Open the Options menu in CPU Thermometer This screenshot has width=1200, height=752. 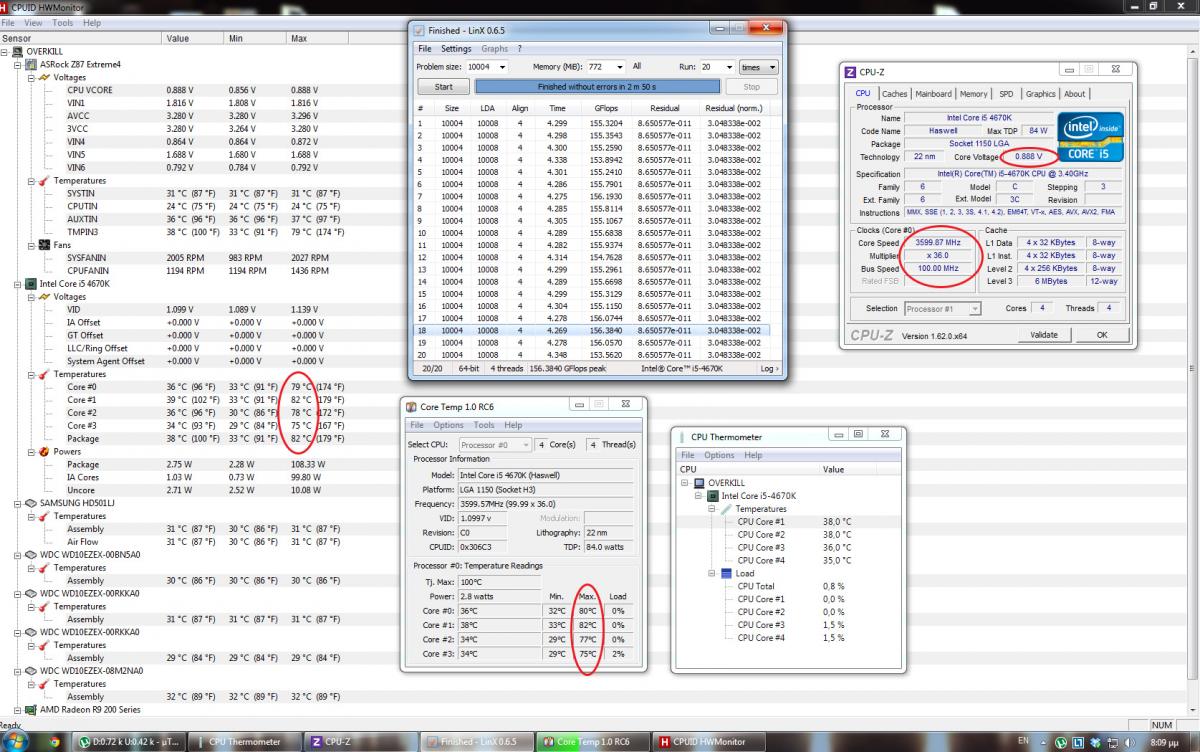click(719, 455)
